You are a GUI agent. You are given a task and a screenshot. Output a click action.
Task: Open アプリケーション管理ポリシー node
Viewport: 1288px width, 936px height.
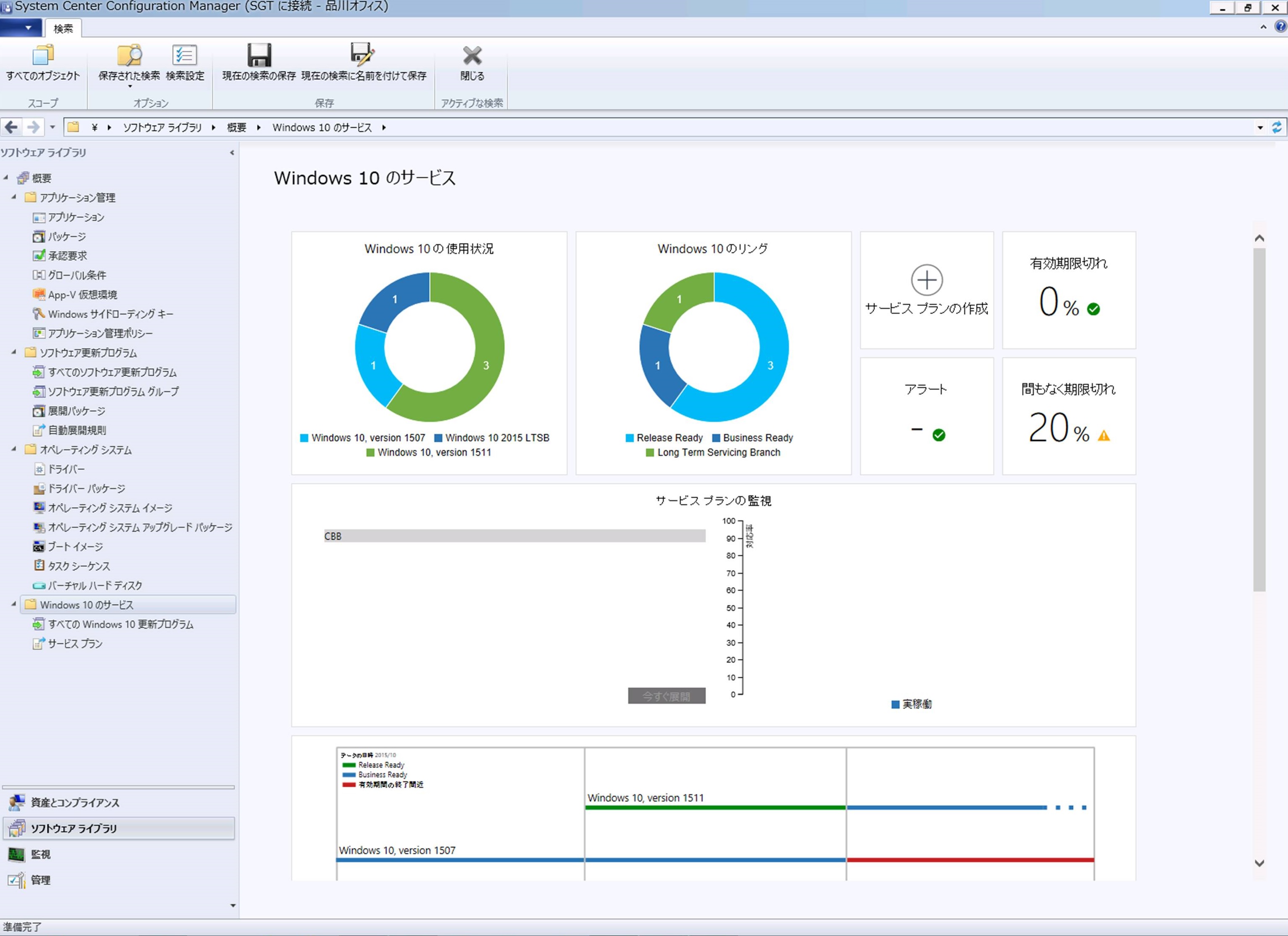(93, 333)
